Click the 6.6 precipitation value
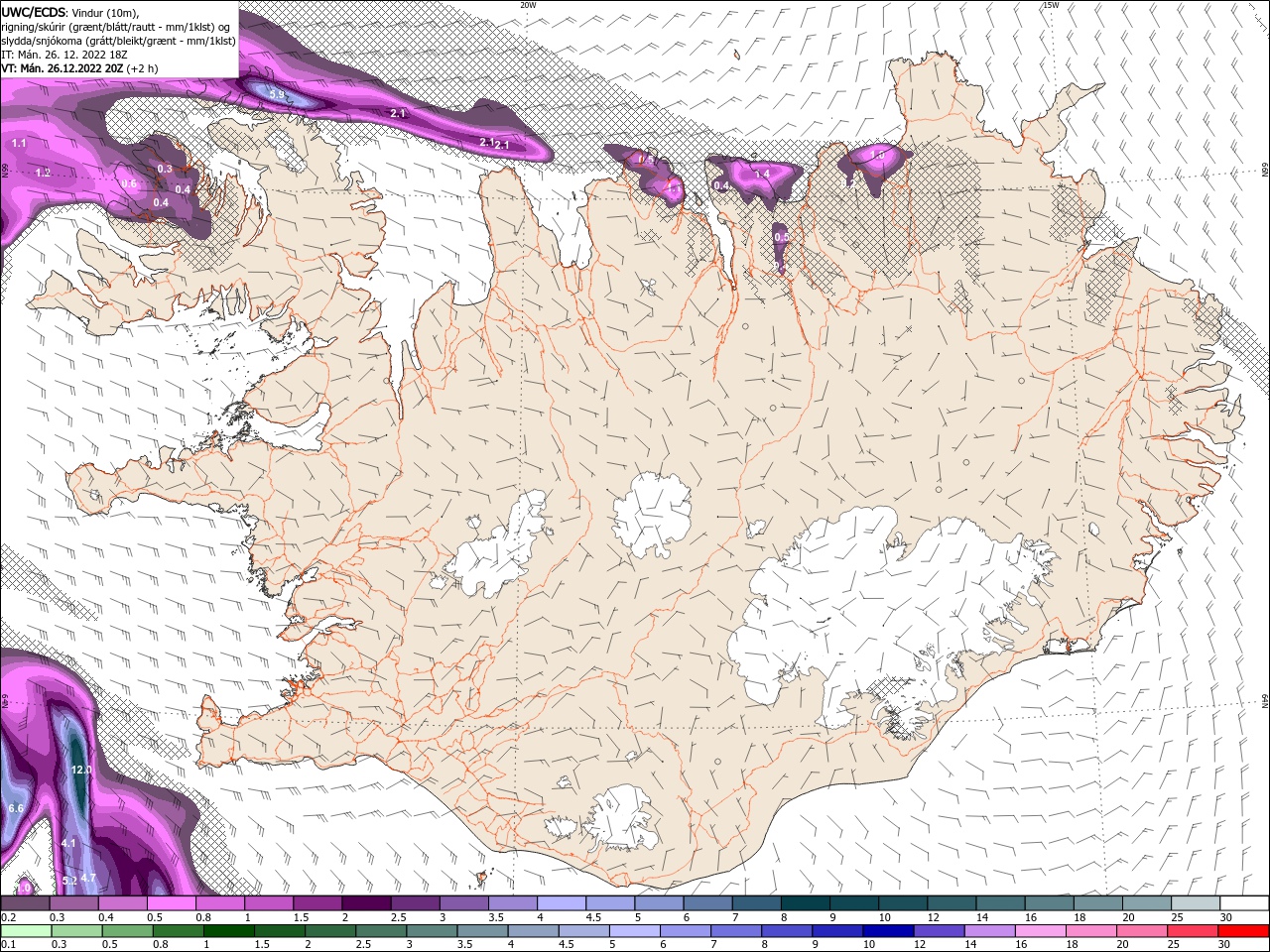This screenshot has width=1270, height=952. tap(16, 808)
